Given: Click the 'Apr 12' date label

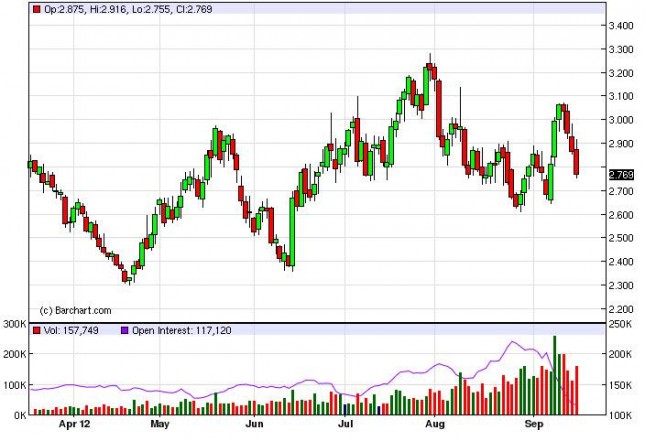Looking at the screenshot, I should point(74,424).
